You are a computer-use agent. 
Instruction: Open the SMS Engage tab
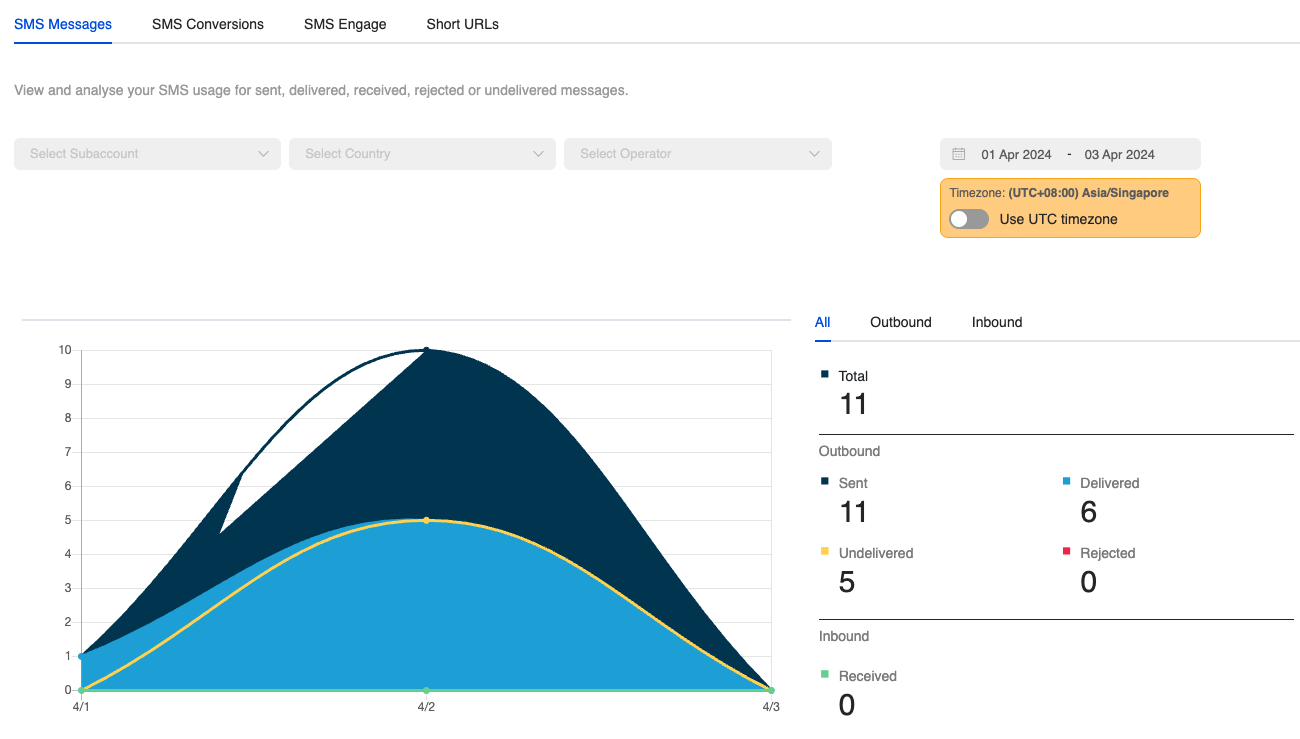[x=345, y=24]
